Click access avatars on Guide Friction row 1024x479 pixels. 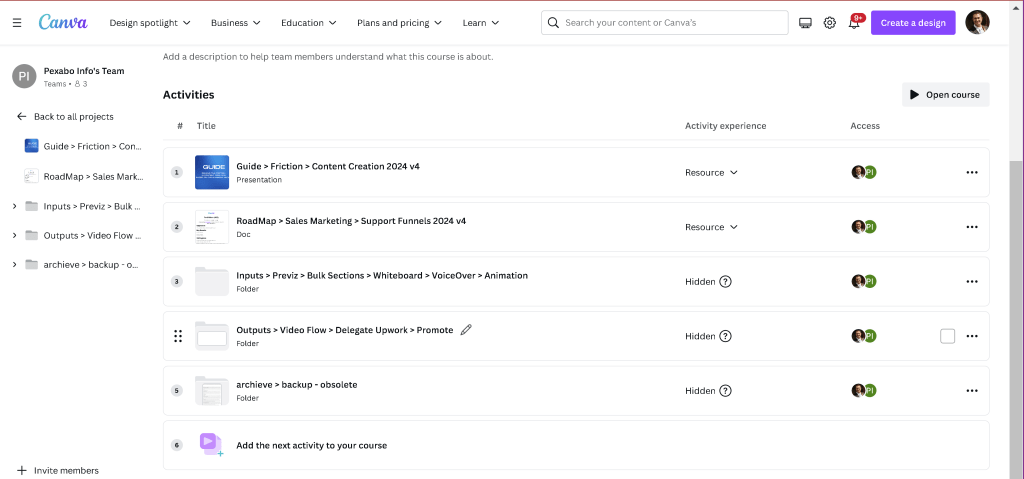[863, 173]
